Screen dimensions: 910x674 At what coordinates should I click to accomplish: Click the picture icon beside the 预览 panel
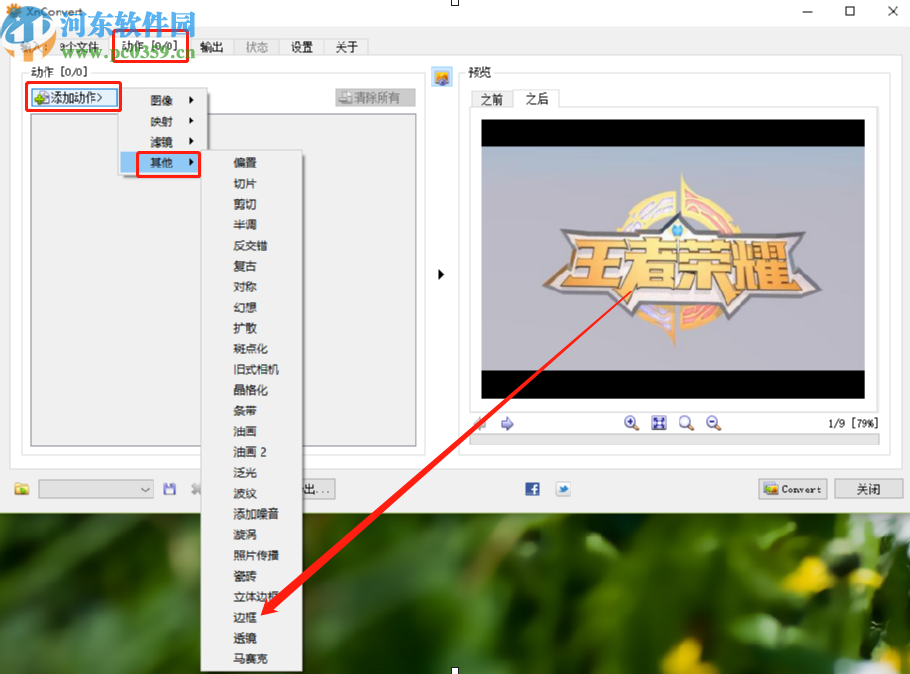click(442, 76)
